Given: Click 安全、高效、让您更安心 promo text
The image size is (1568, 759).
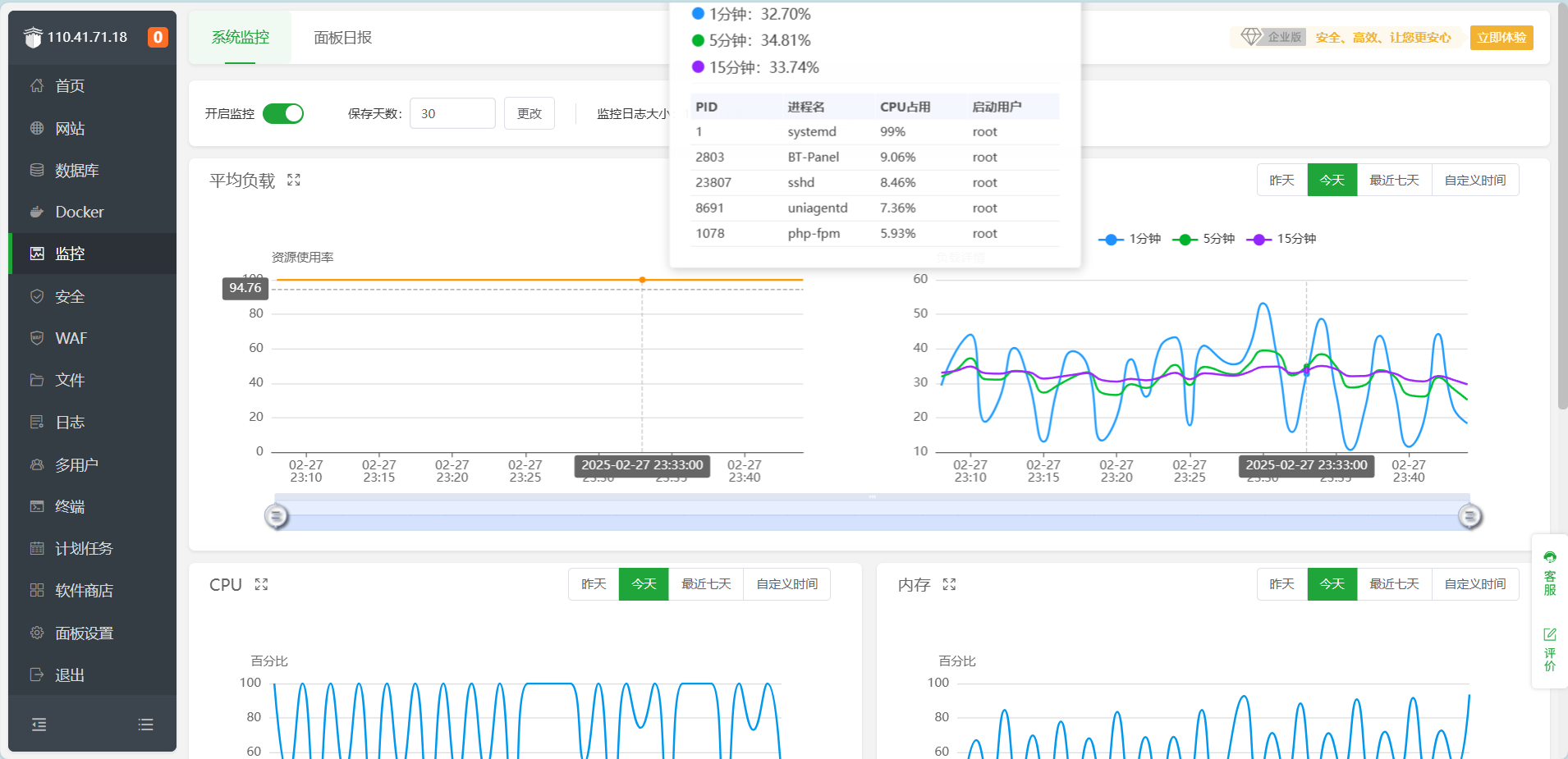Looking at the screenshot, I should coord(1383,37).
